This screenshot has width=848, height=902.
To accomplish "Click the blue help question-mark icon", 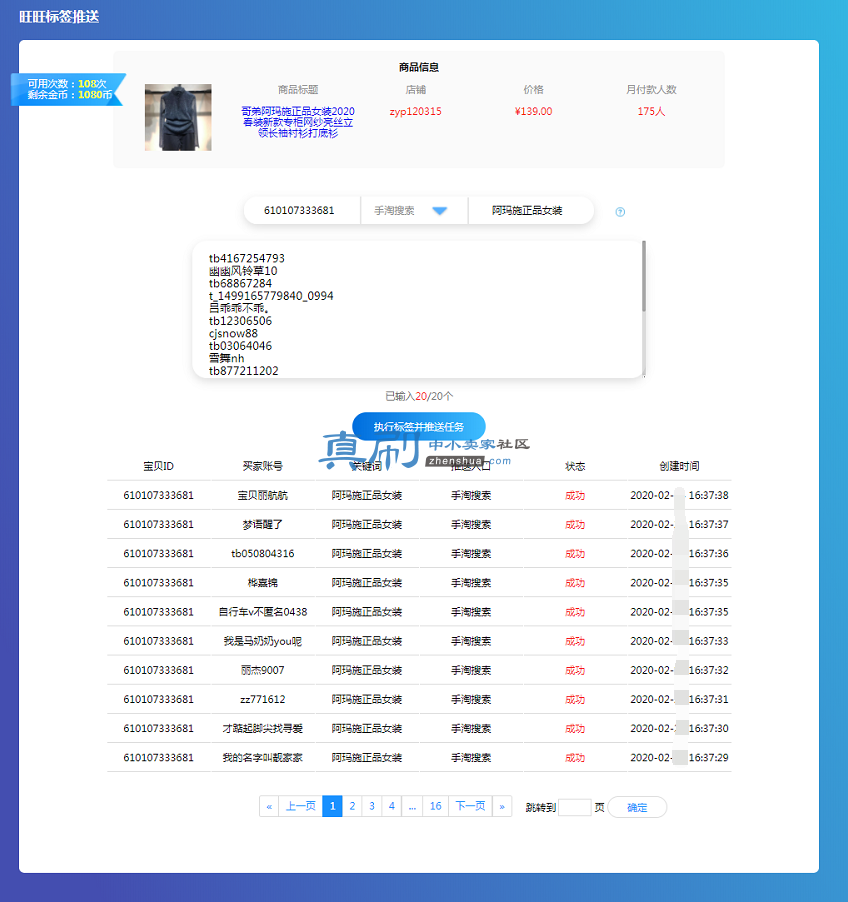I will [620, 212].
